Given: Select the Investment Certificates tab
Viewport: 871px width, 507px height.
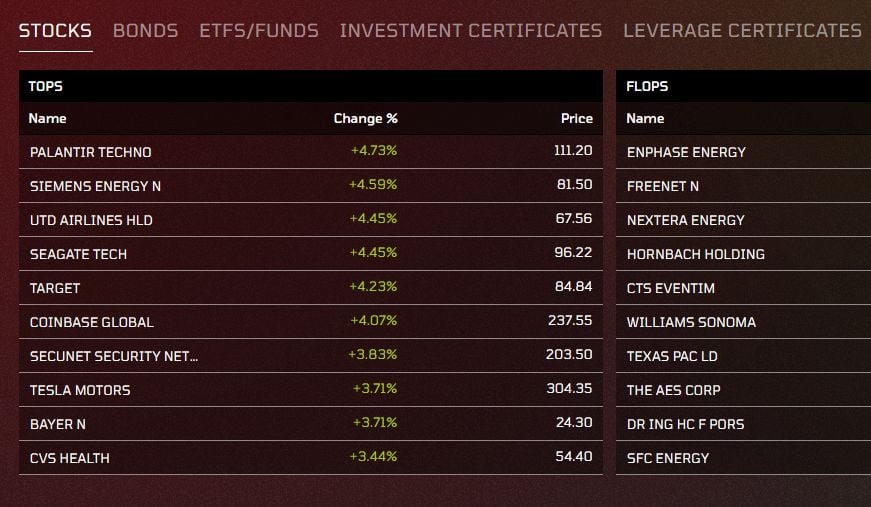Looking at the screenshot, I should [x=470, y=31].
